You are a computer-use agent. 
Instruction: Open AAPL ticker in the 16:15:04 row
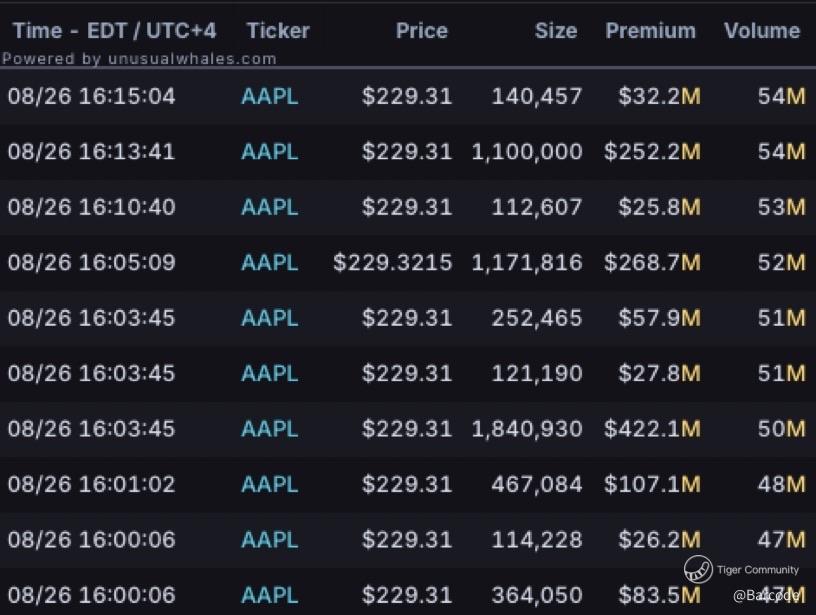coord(269,97)
